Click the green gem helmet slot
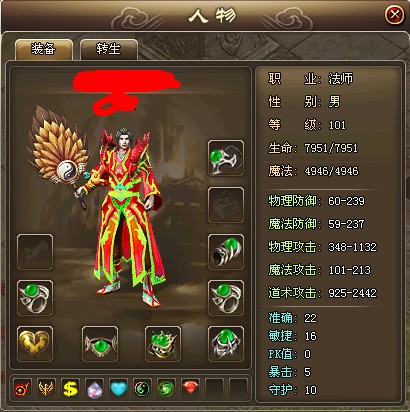 226,158
